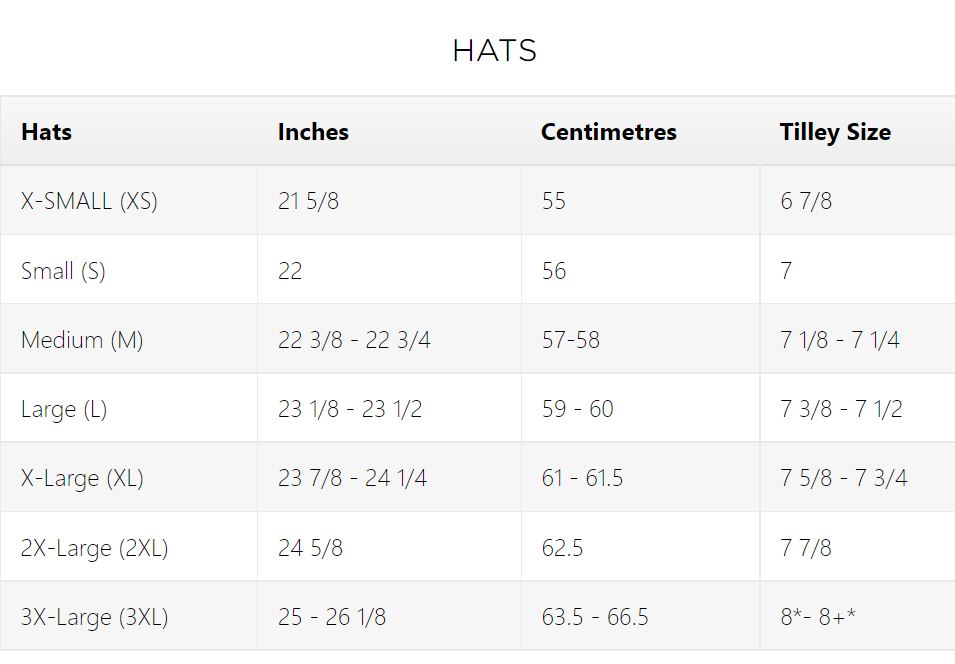955x664 pixels.
Task: Select the 6 7/8 Tilley size cell
Action: pyautogui.click(x=806, y=201)
